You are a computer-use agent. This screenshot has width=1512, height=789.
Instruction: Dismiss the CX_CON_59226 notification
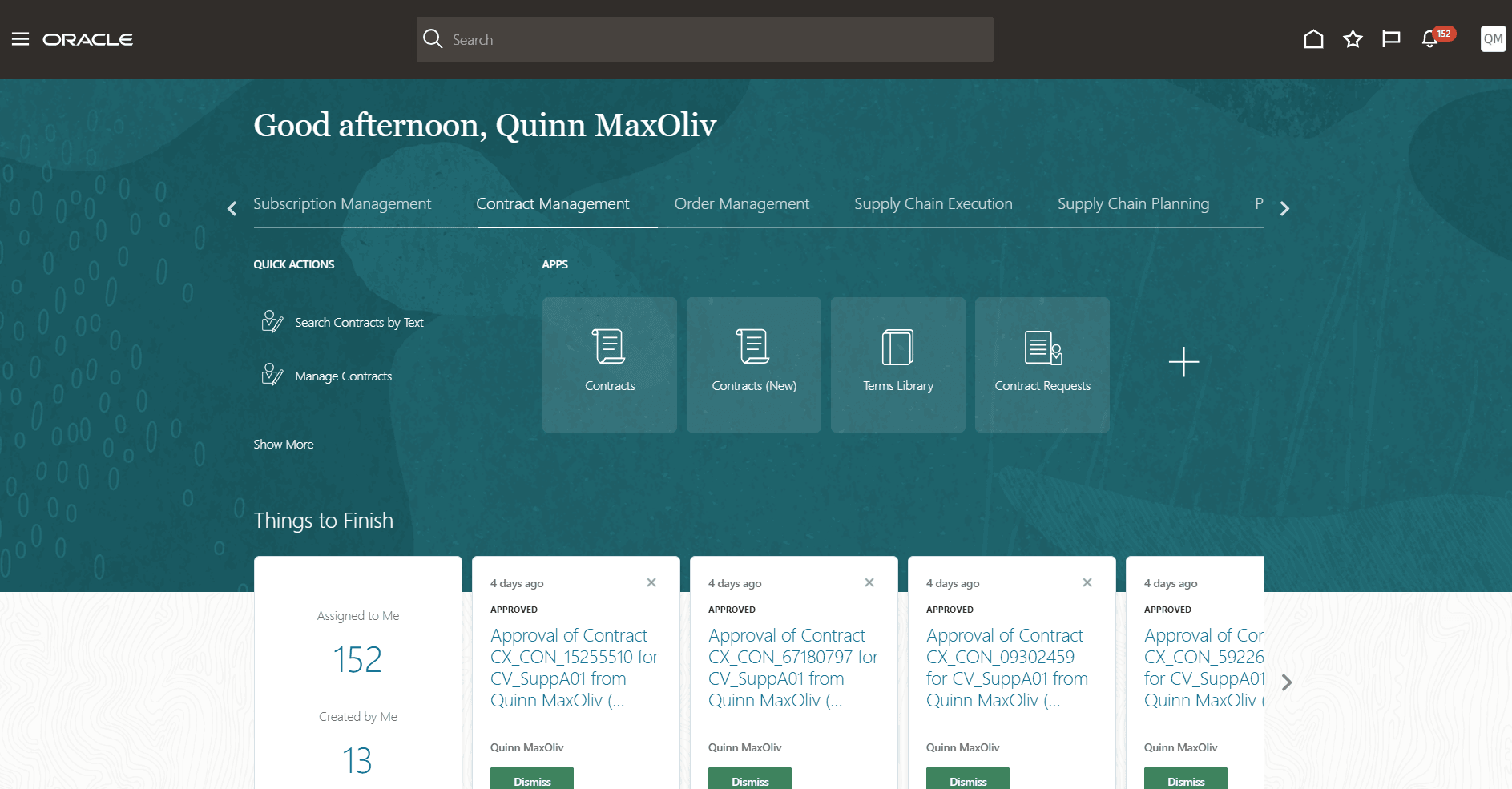click(x=1186, y=779)
